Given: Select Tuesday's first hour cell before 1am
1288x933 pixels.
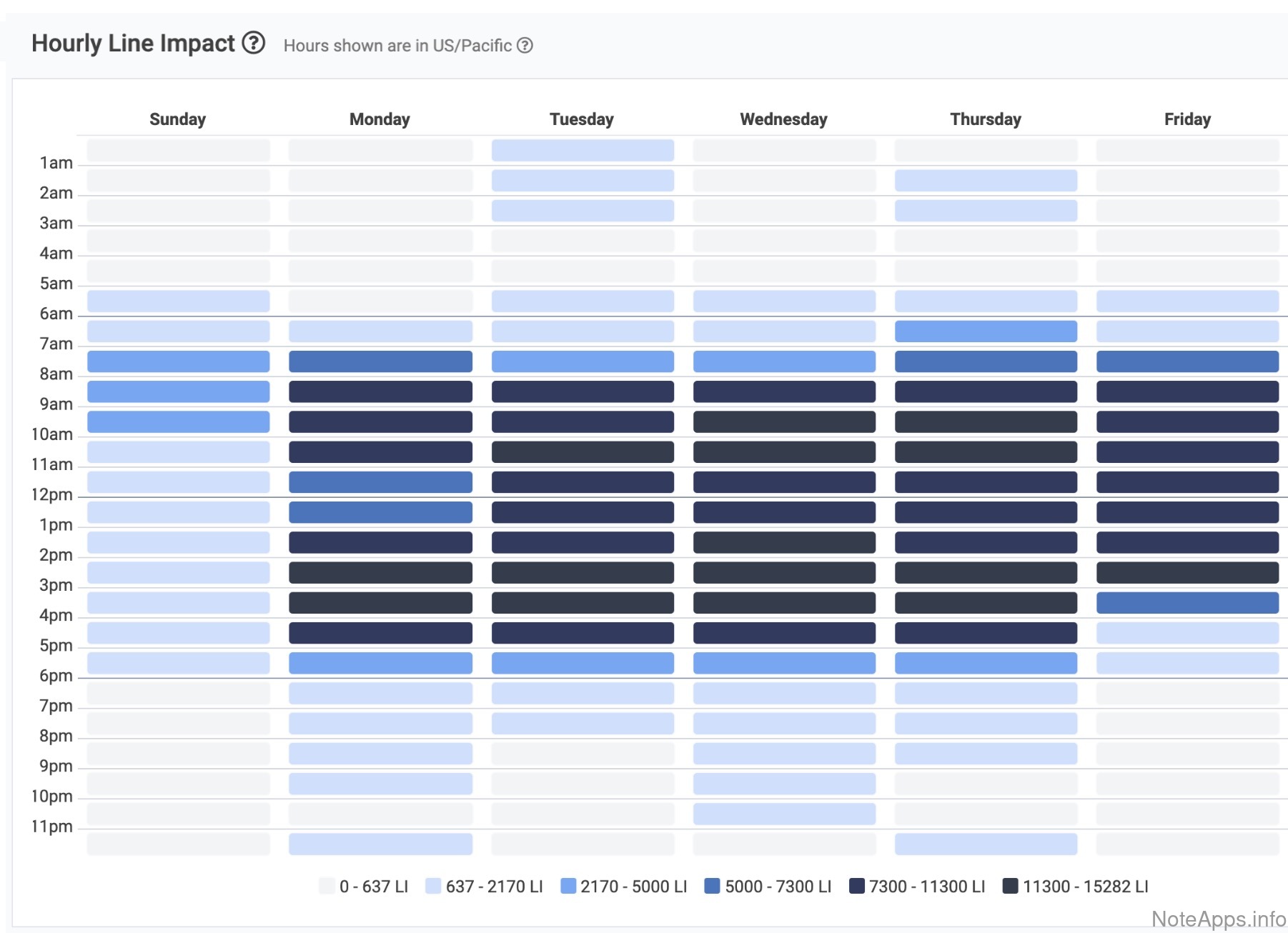Looking at the screenshot, I should [x=583, y=150].
